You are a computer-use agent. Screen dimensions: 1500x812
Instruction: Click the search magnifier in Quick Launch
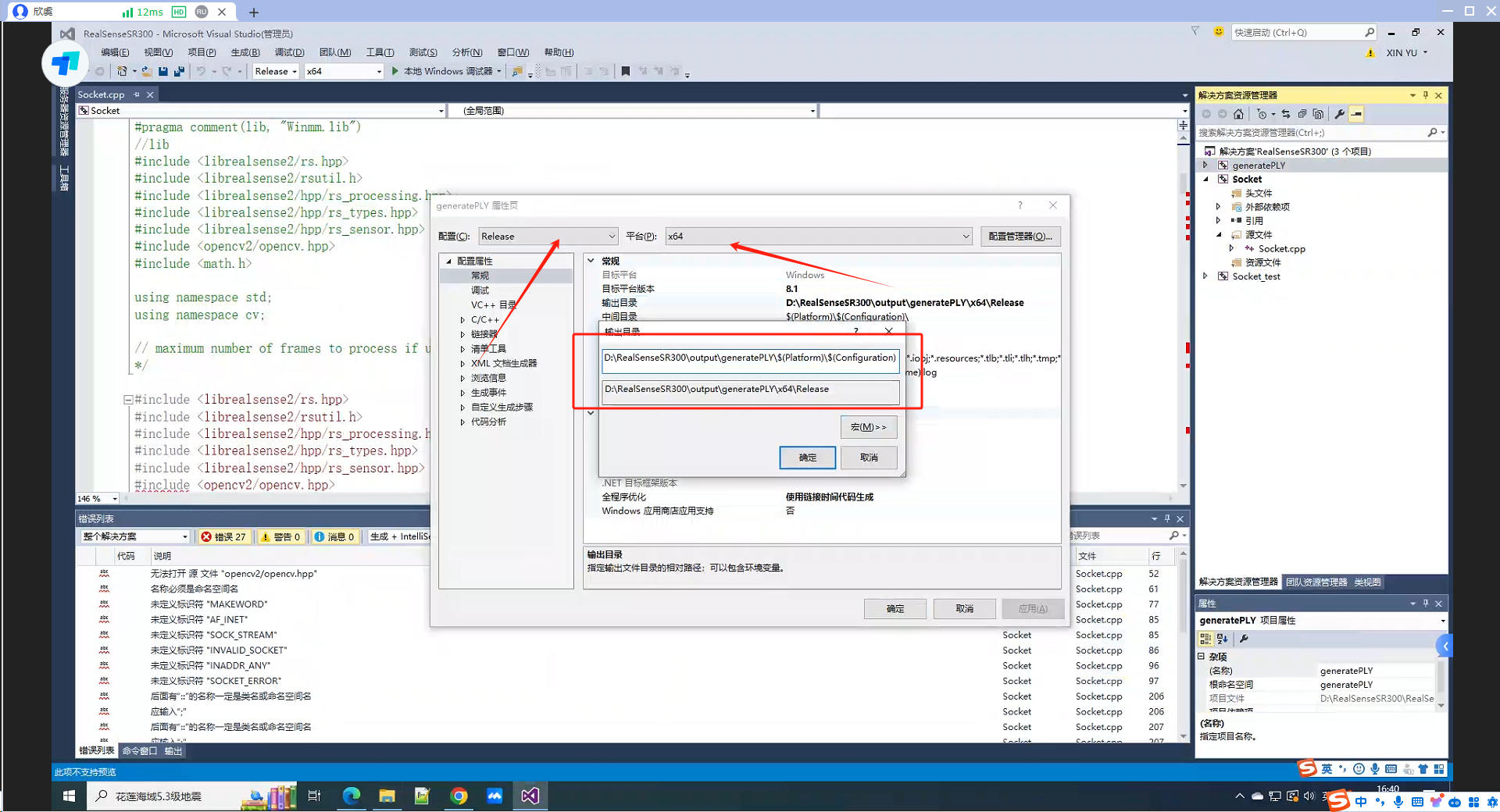(x=1369, y=32)
